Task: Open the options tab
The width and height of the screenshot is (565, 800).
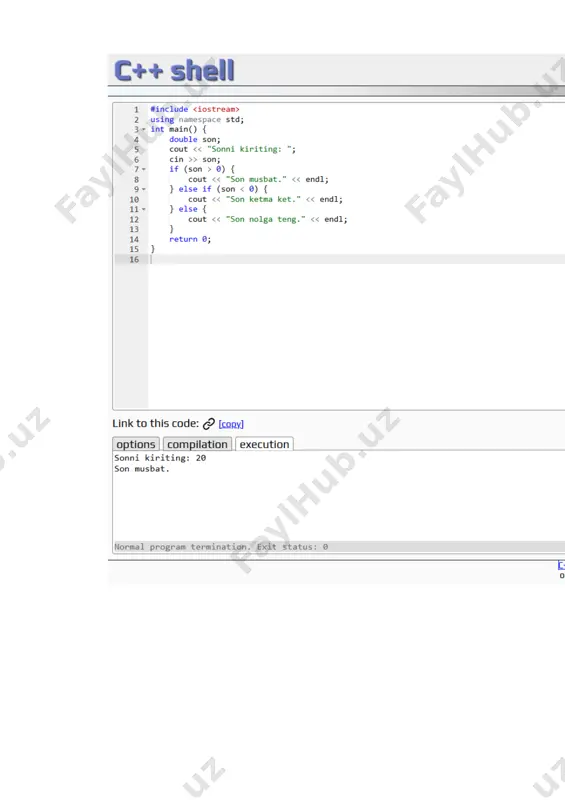Action: [136, 444]
